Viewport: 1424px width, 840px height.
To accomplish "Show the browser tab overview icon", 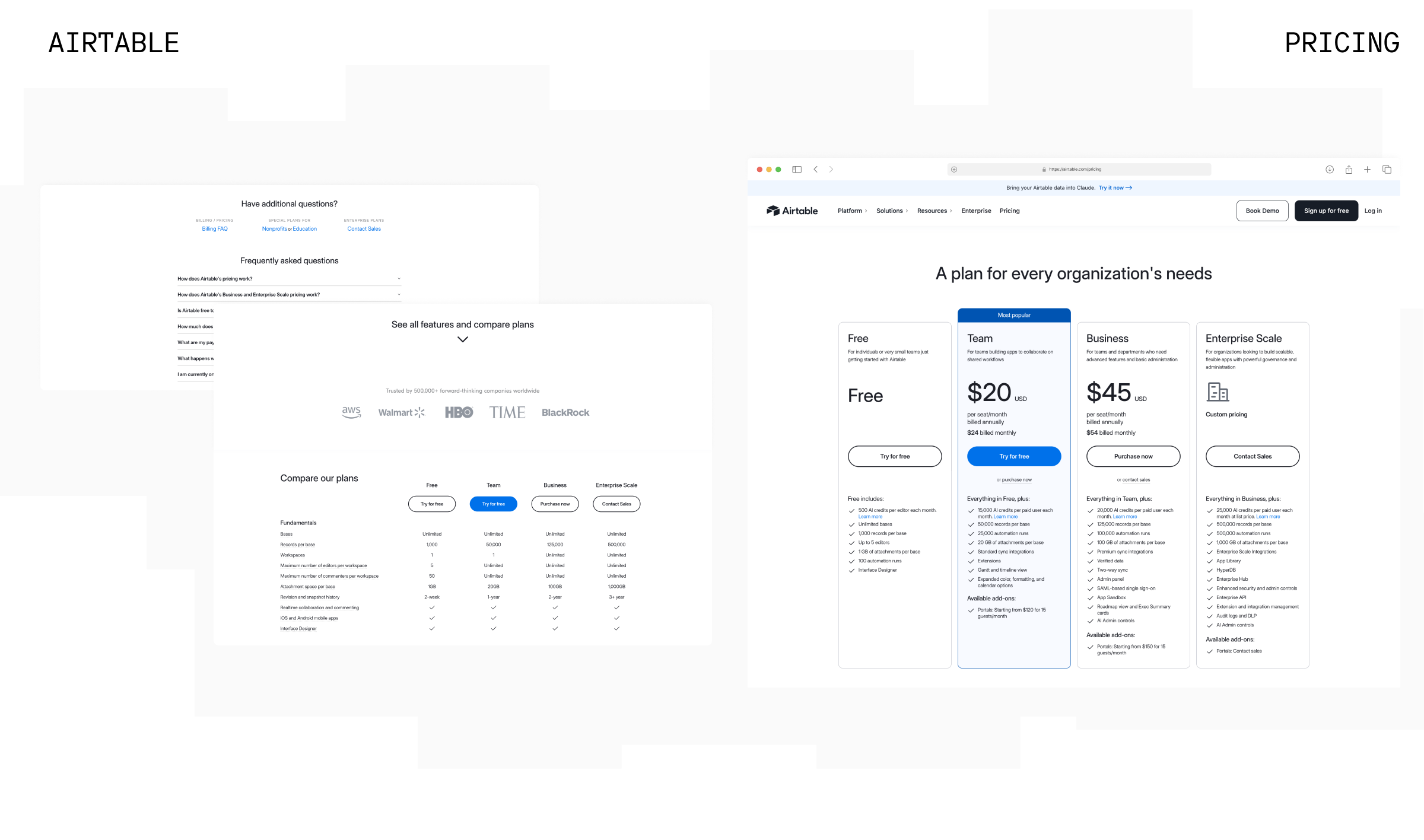I will point(1387,170).
